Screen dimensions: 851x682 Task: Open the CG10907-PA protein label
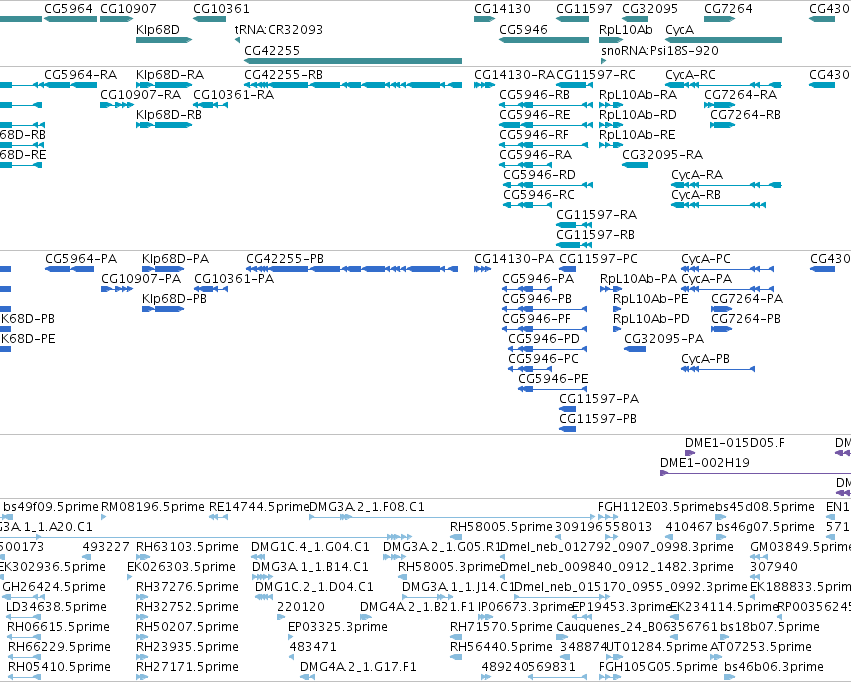point(141,279)
